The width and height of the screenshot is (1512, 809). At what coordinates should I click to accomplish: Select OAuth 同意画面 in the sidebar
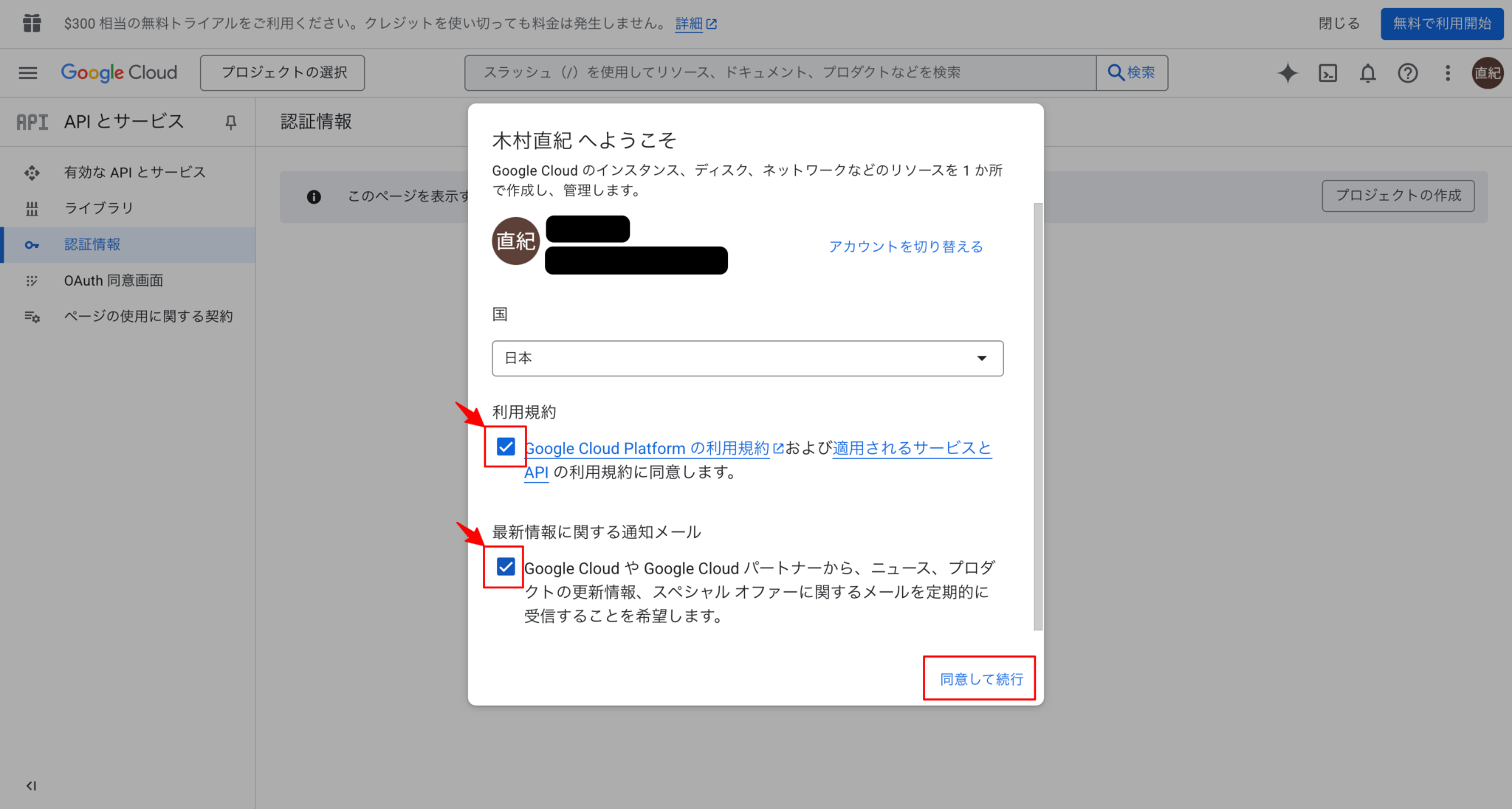click(x=113, y=280)
